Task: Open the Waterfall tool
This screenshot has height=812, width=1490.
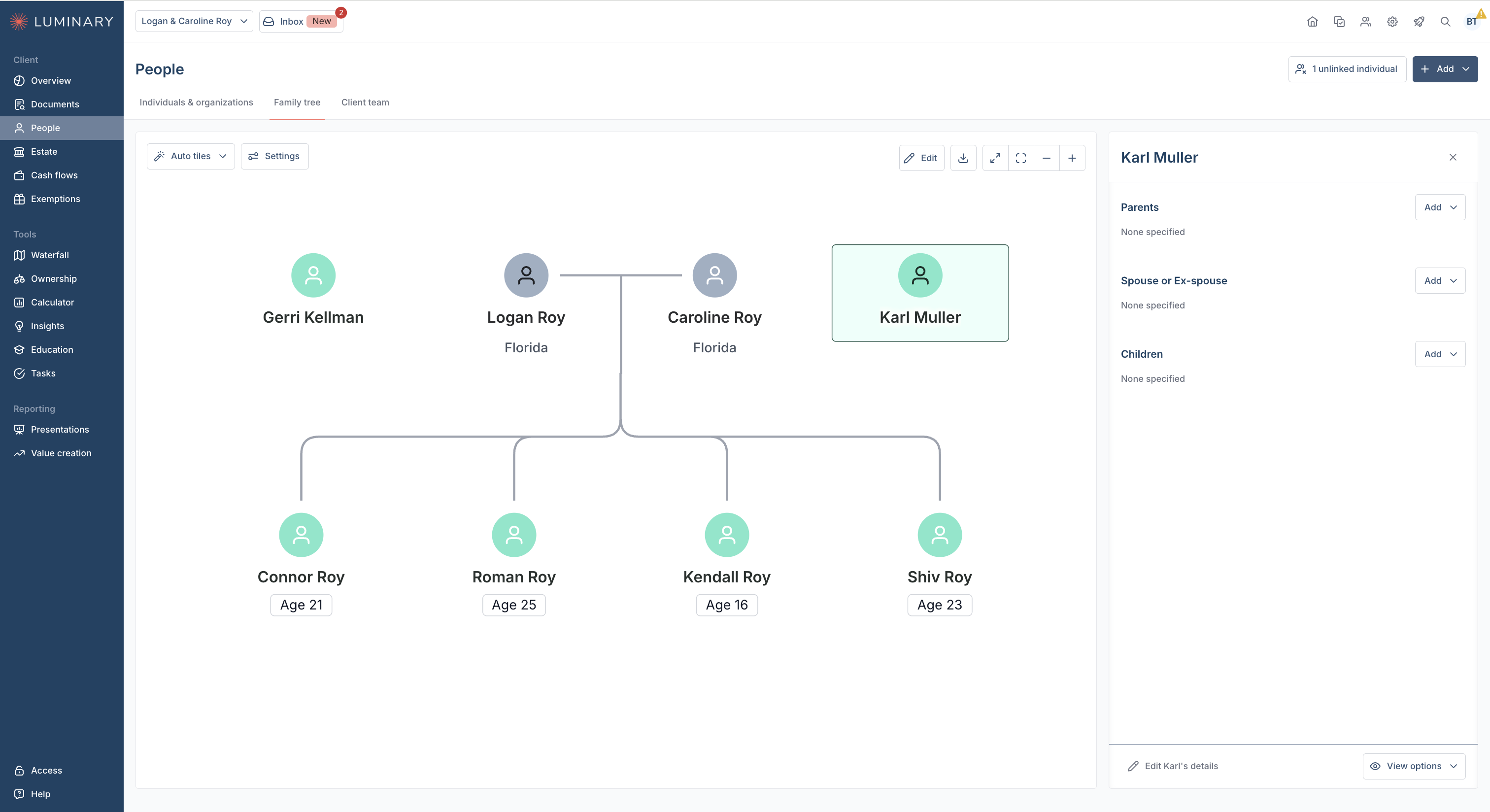Action: (x=61, y=255)
